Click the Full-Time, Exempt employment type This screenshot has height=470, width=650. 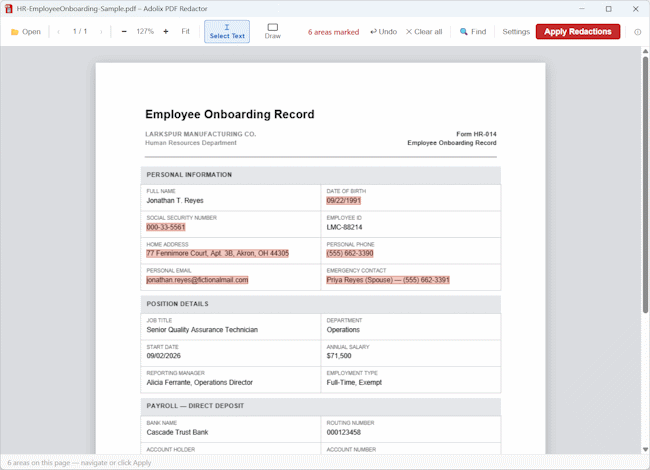tap(354, 383)
